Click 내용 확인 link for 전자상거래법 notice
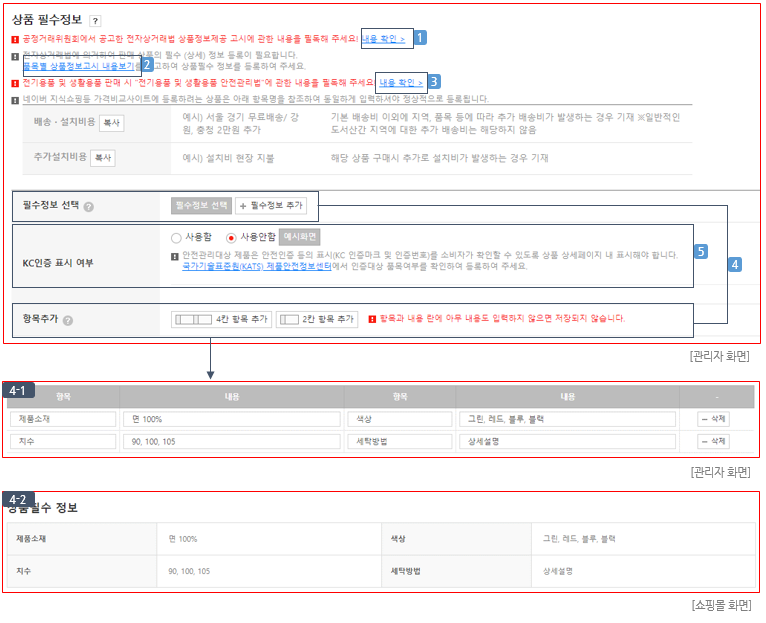Image resolution: width=766 pixels, height=623 pixels. 383,39
